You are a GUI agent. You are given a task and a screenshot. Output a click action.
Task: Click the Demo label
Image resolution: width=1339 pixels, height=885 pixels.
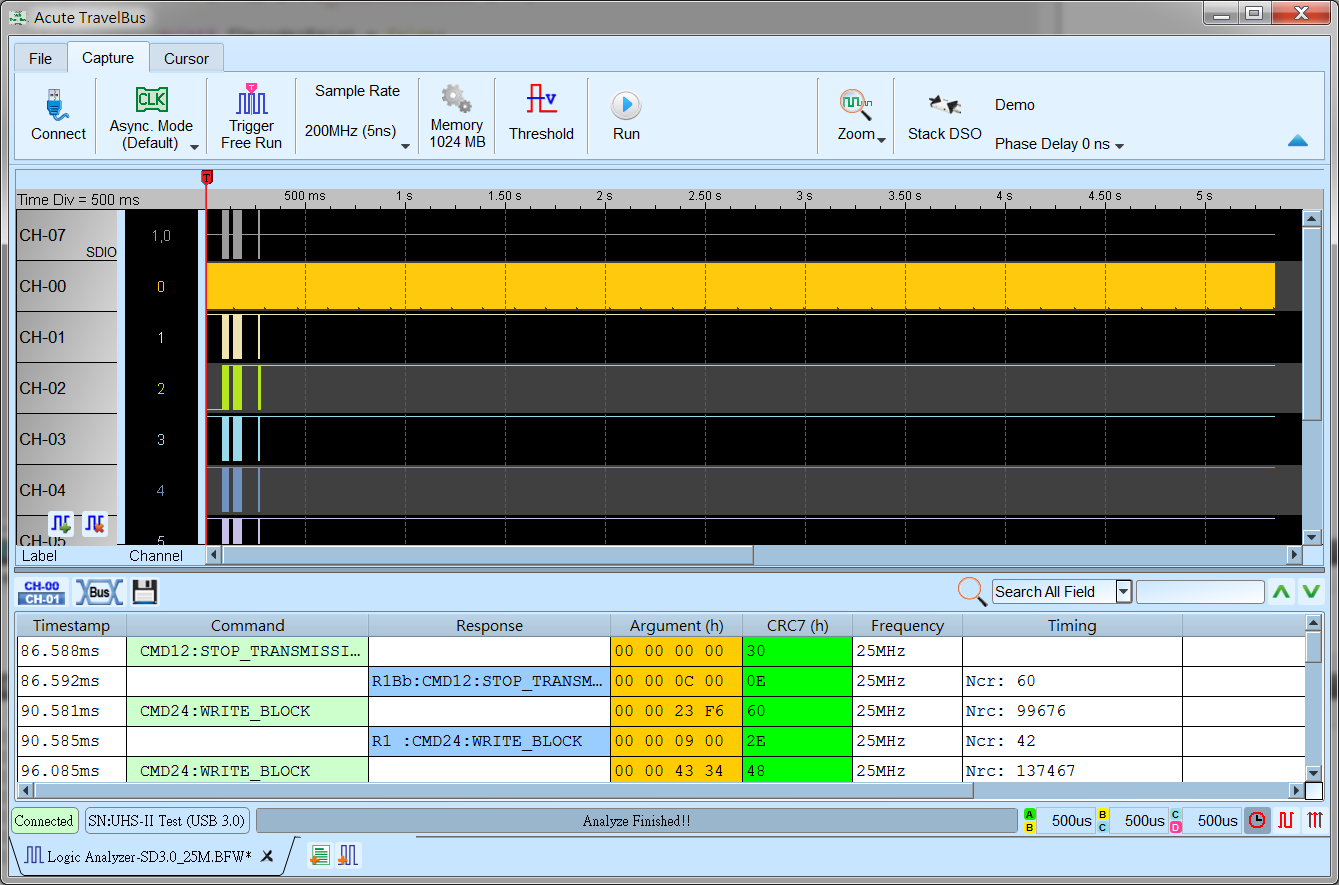pyautogui.click(x=1015, y=105)
